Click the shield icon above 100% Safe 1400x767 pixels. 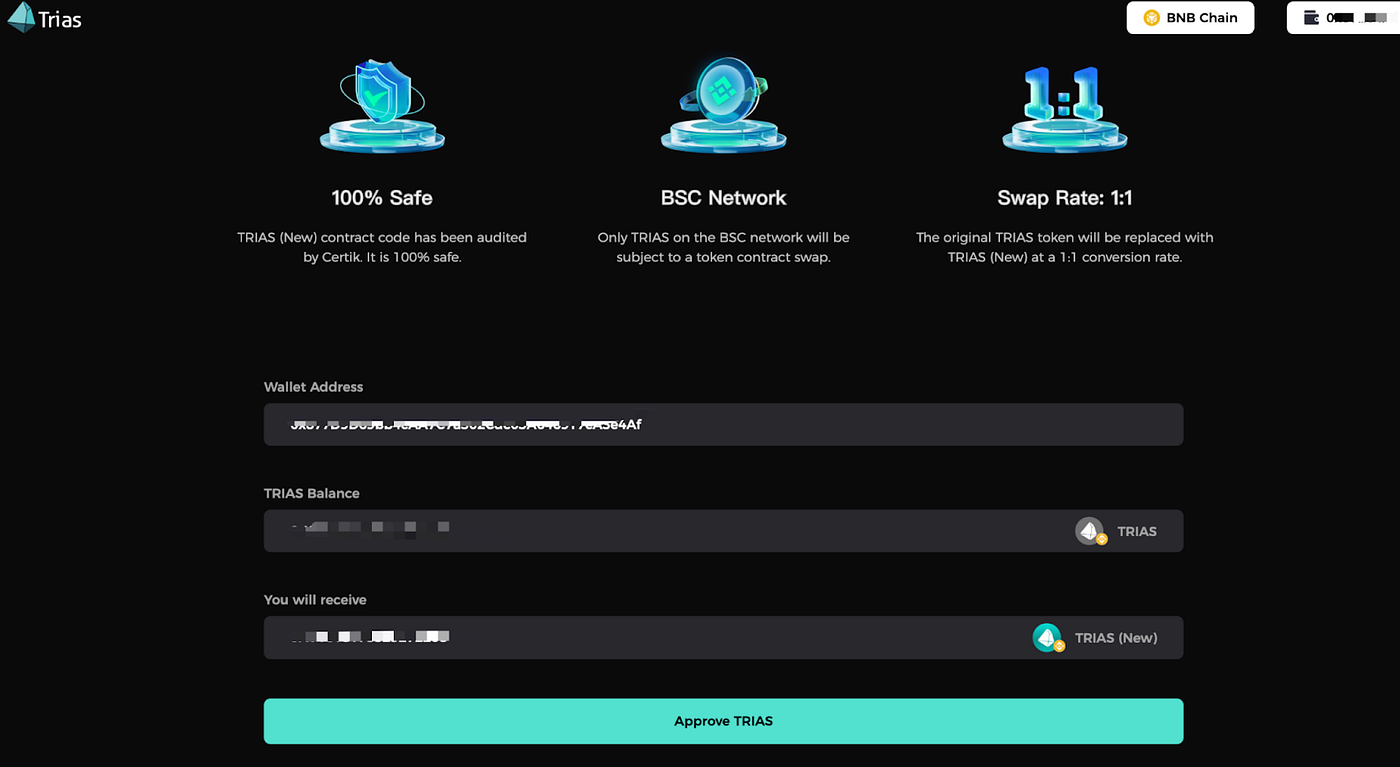click(x=382, y=100)
